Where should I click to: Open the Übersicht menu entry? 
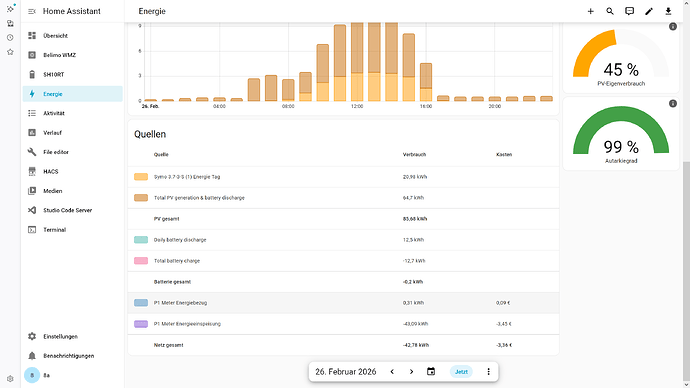coord(73,36)
